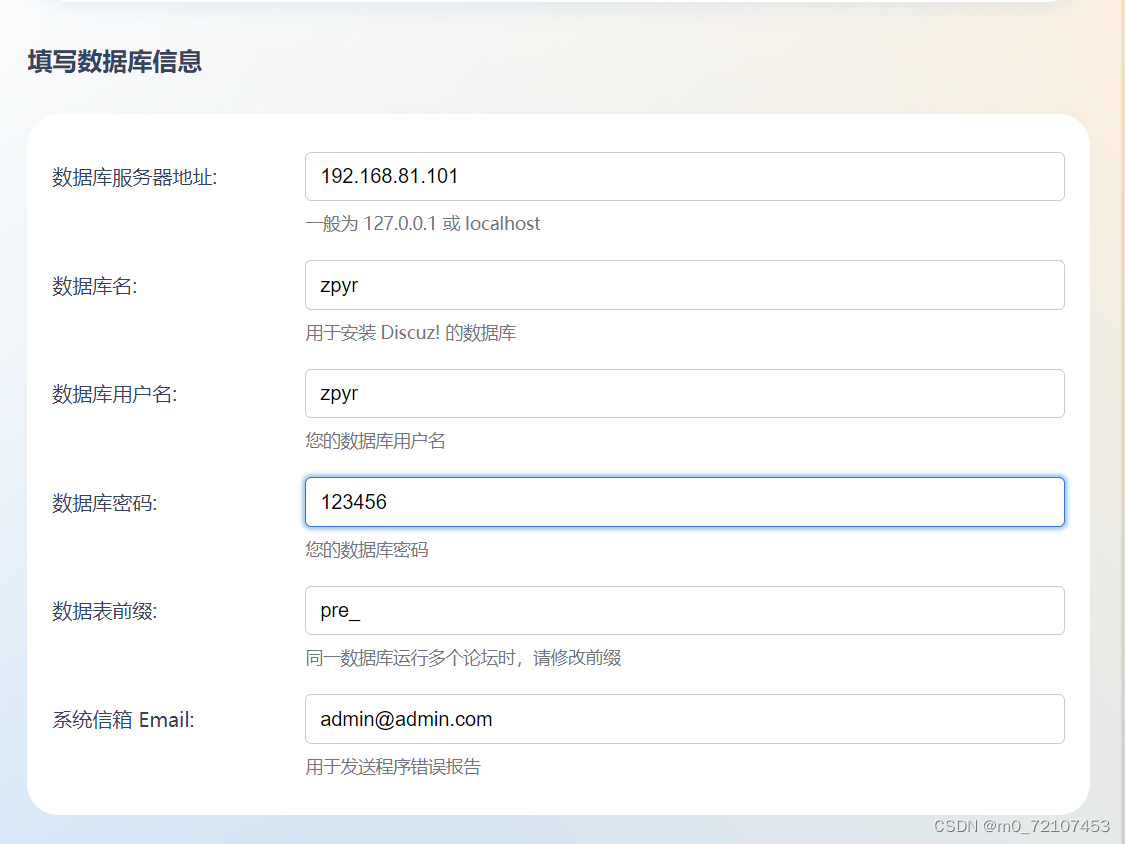Click the database server address input field
Viewport: 1125px width, 844px height.
(x=684, y=177)
